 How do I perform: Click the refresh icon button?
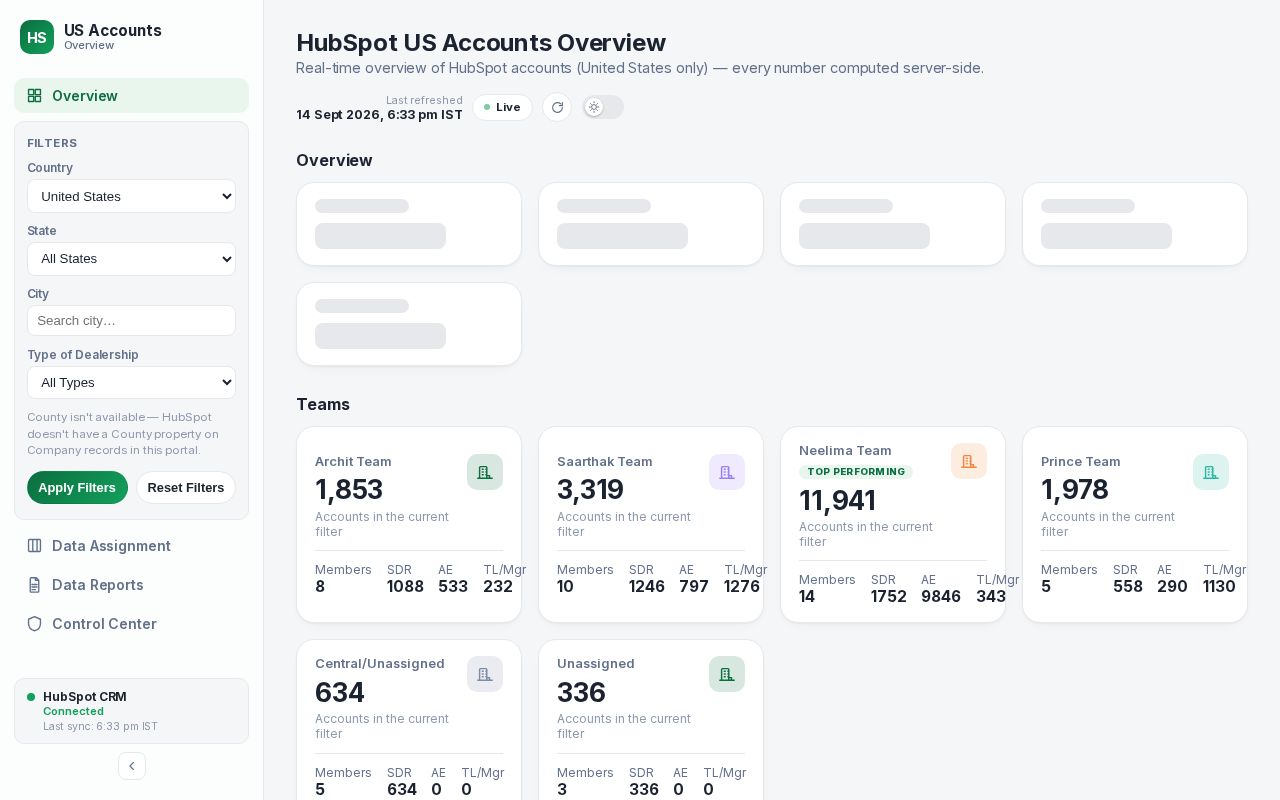point(557,107)
